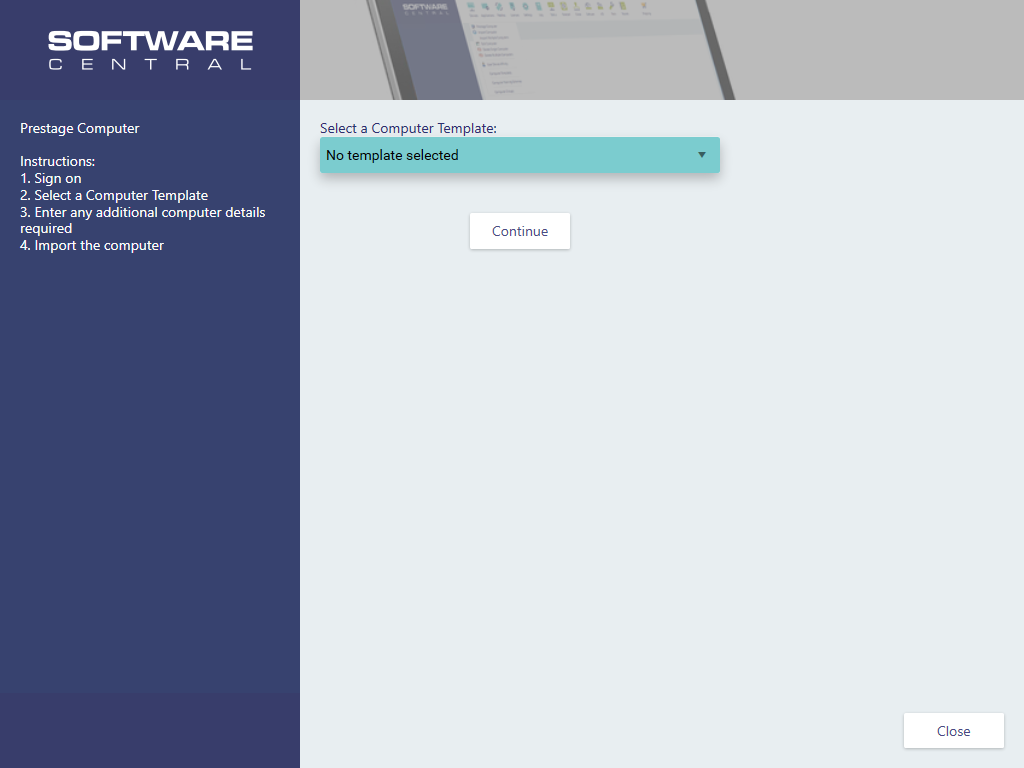Click the word "CENTRAL" in the logo
This screenshot has width=1024, height=768.
click(x=150, y=65)
